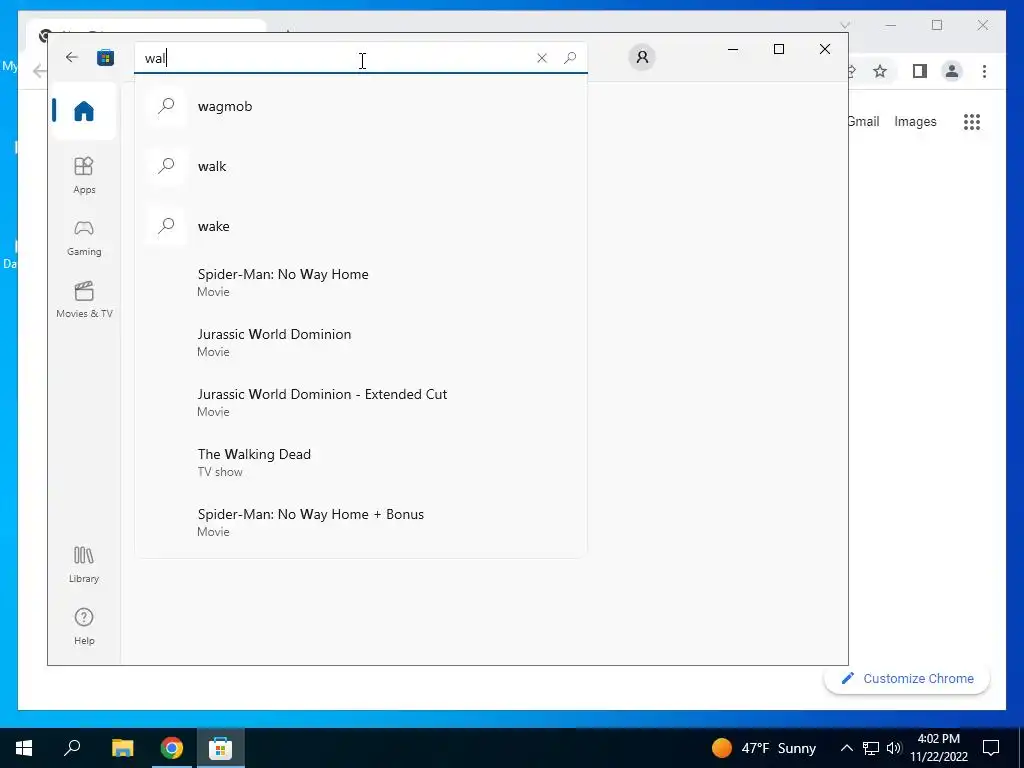The height and width of the screenshot is (768, 1024).
Task: Go back using the Store back arrow
Action: tap(72, 57)
